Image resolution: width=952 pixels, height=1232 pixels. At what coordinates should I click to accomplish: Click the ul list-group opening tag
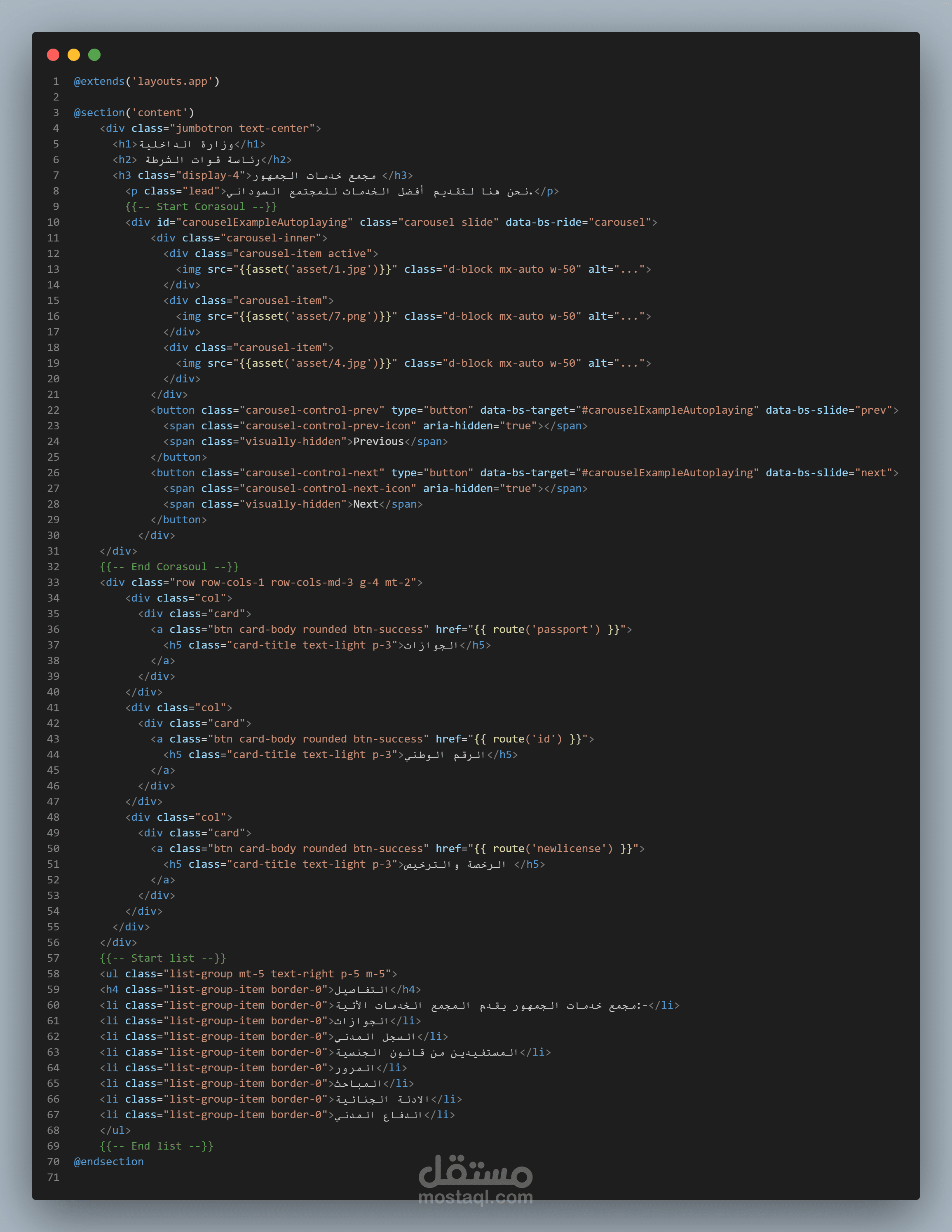pos(248,974)
